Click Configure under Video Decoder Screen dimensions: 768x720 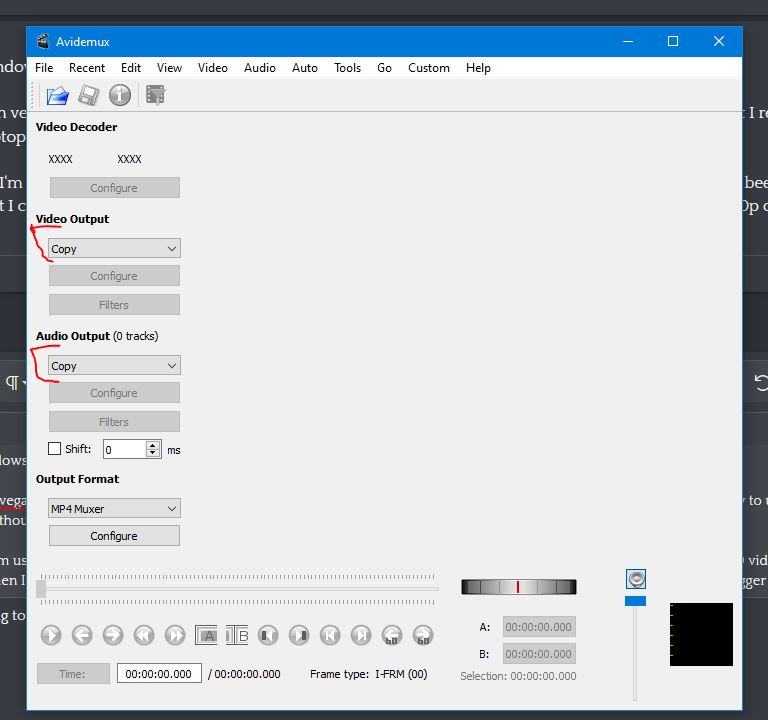[x=115, y=188]
